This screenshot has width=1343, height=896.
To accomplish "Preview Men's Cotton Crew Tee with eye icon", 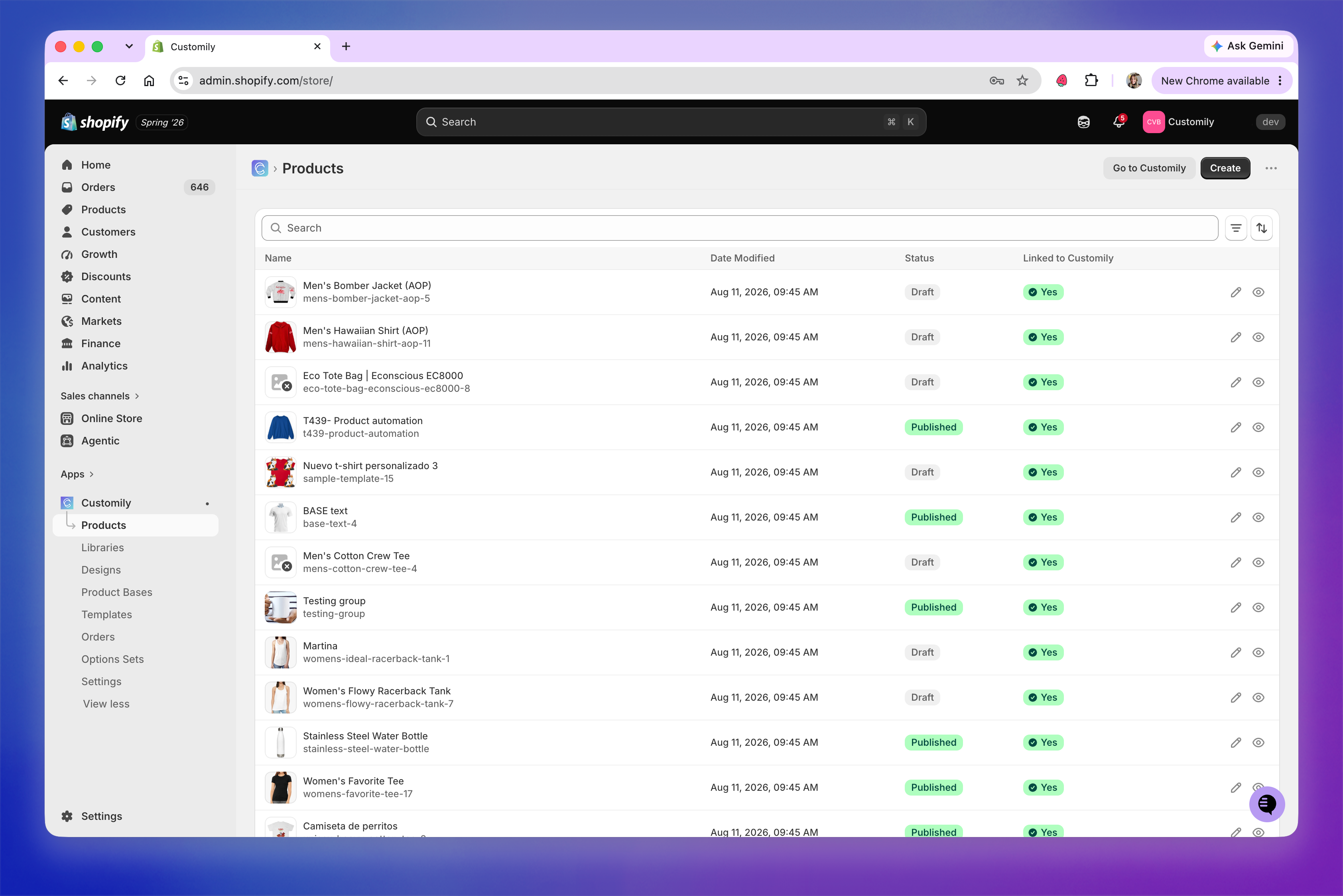I will 1258,562.
